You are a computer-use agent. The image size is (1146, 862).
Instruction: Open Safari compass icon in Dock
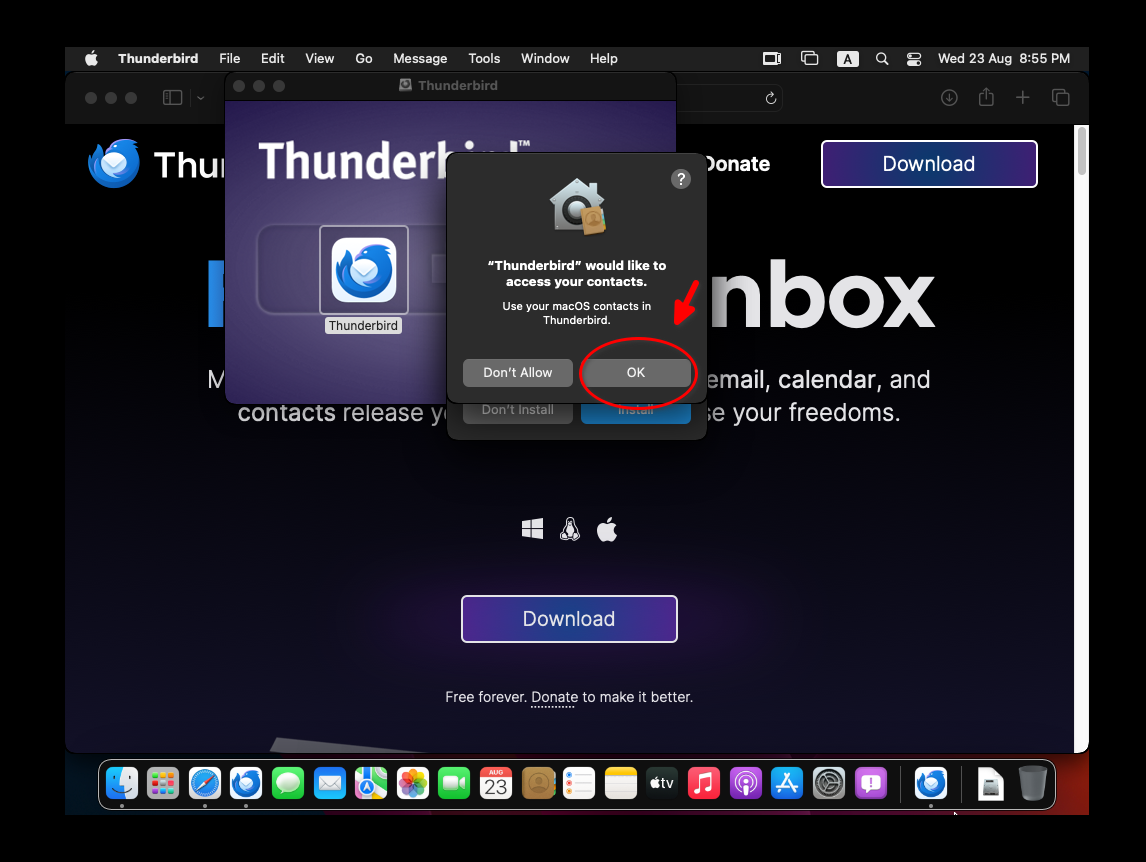point(205,784)
